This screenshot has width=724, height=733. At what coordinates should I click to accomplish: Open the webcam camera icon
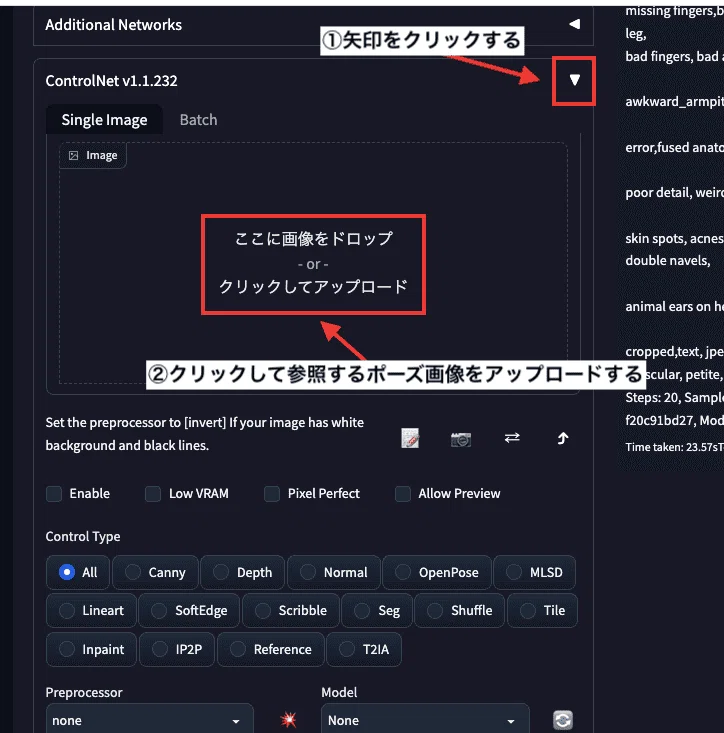click(x=460, y=439)
